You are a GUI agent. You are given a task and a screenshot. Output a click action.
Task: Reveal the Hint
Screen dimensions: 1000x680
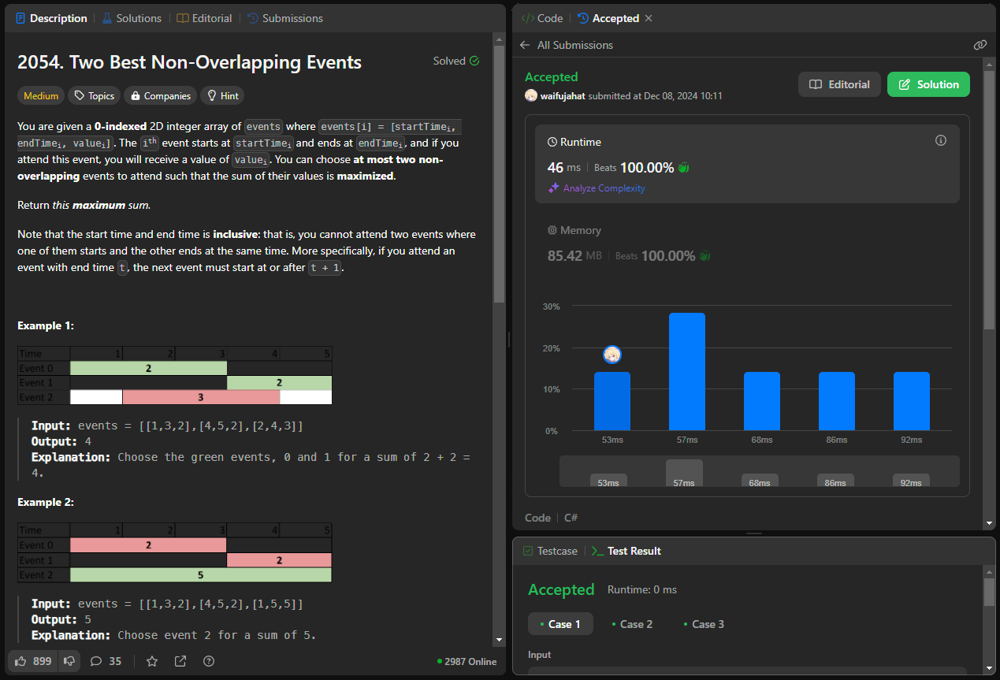223,96
